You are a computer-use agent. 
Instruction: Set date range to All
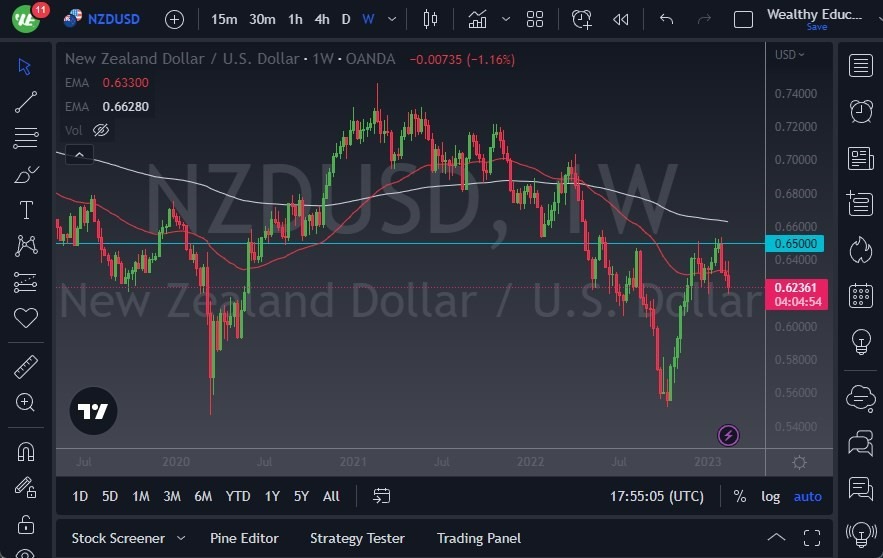(331, 496)
